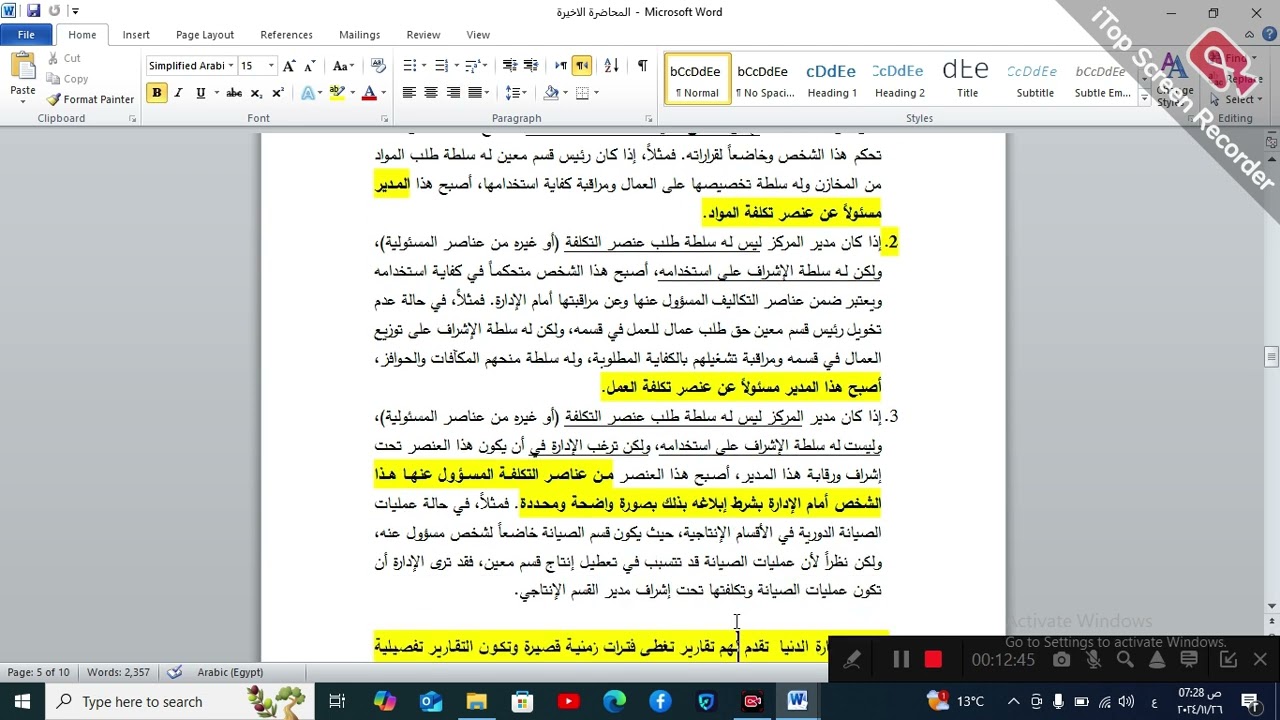Click the Increase Indent icon
This screenshot has height=720, width=1280.
[532, 66]
